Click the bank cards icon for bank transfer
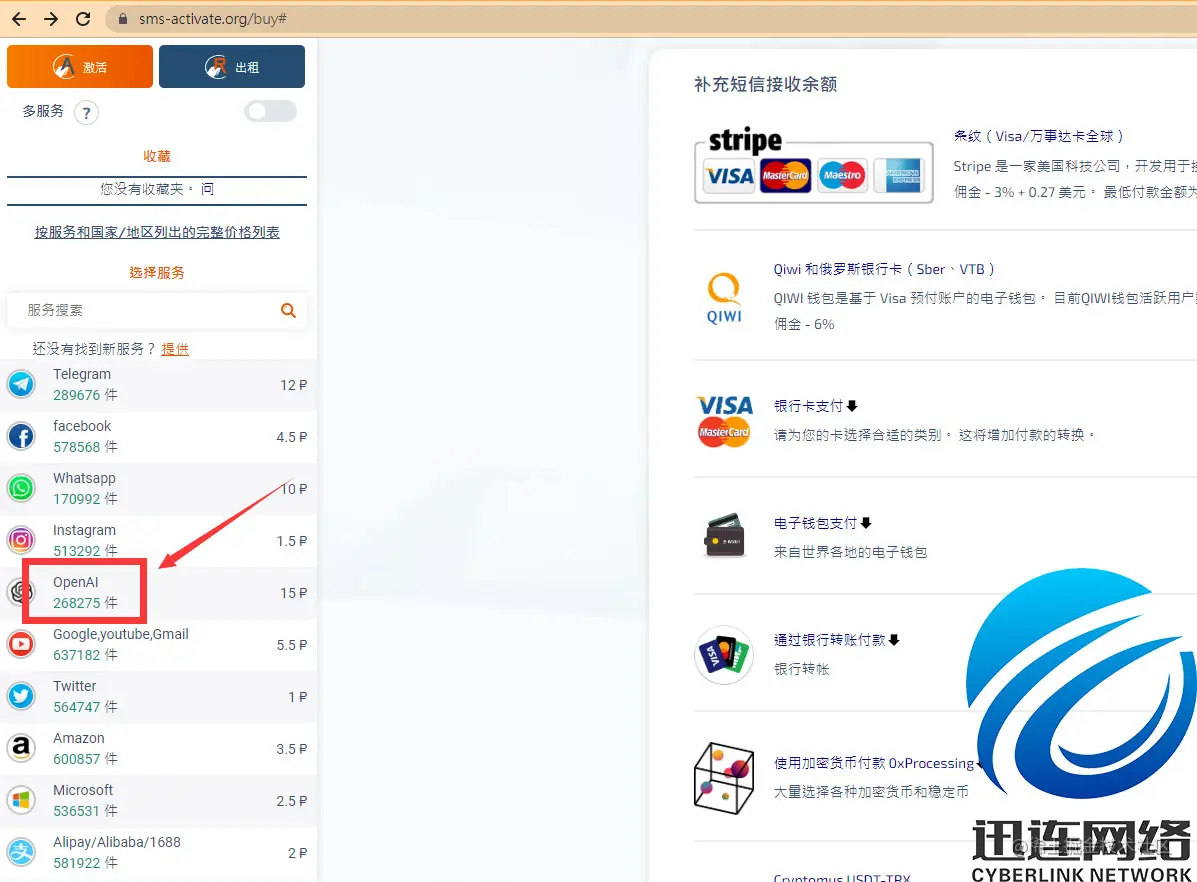Viewport: 1197px width, 882px height. [724, 654]
